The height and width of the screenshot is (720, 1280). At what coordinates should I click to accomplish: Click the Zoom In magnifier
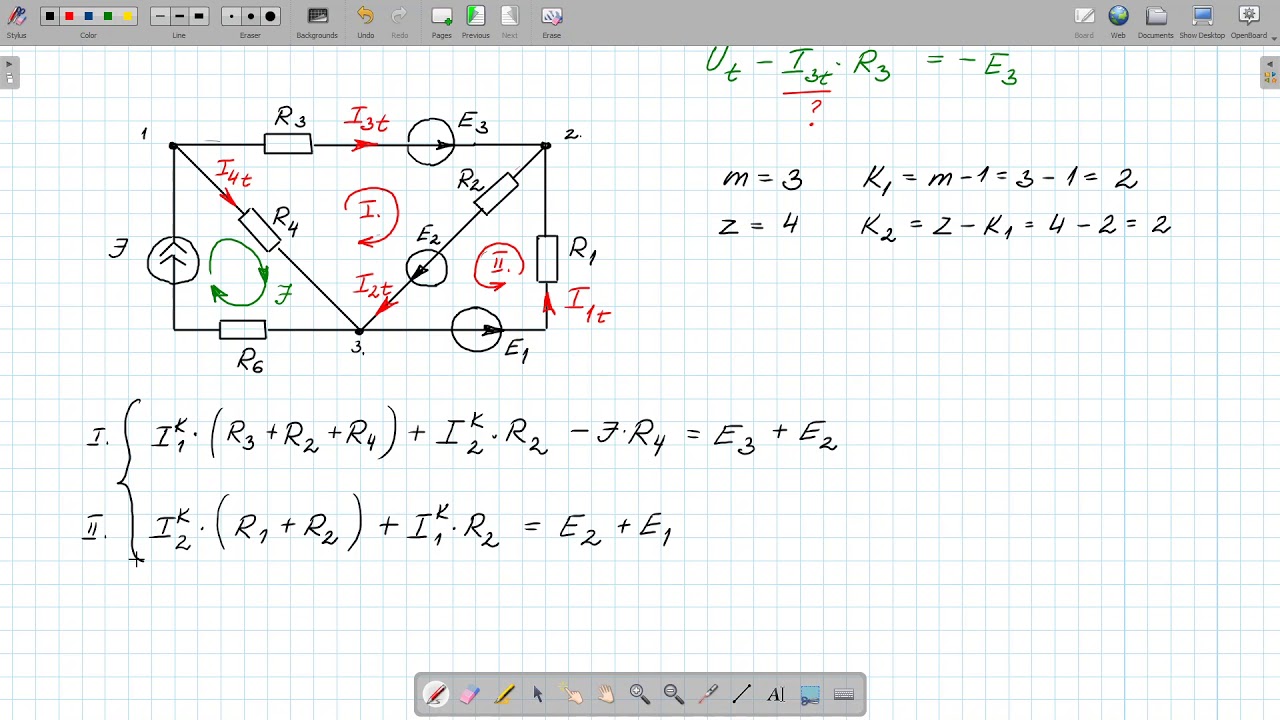tap(640, 694)
